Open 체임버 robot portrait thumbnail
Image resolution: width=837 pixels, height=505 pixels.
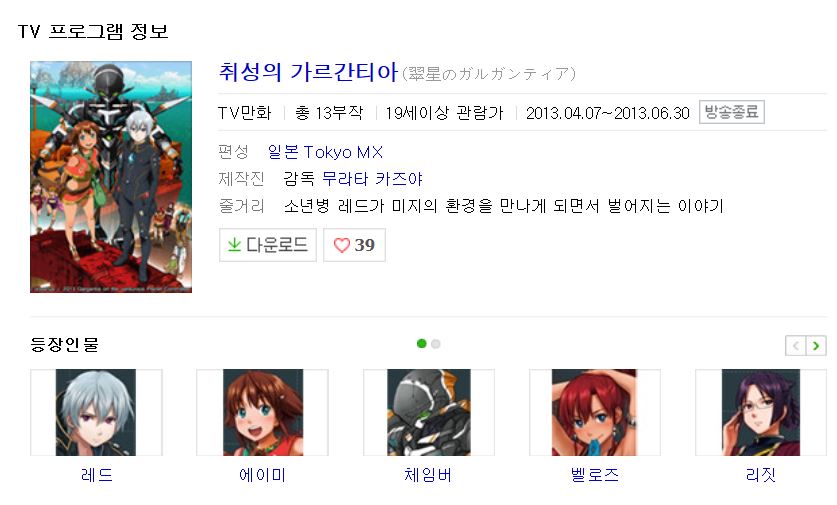pos(429,412)
